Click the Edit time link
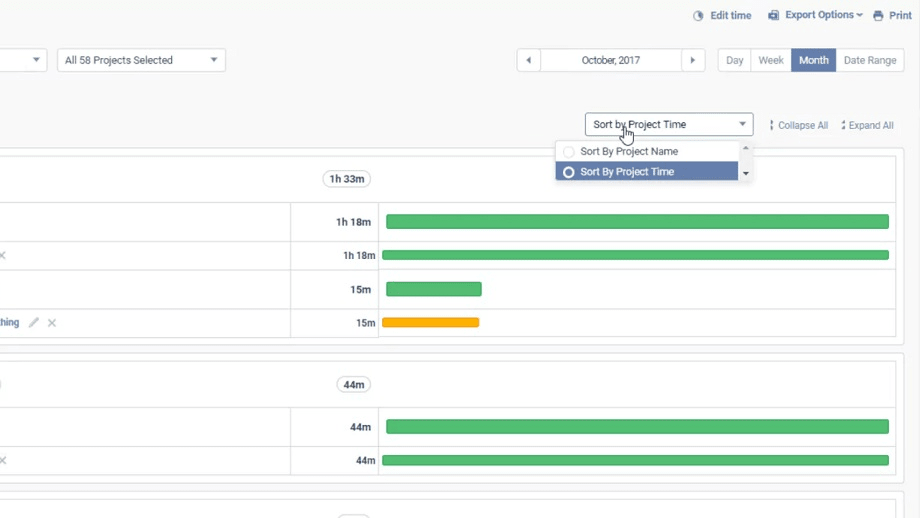Viewport: 920px width, 518px height. 730,16
